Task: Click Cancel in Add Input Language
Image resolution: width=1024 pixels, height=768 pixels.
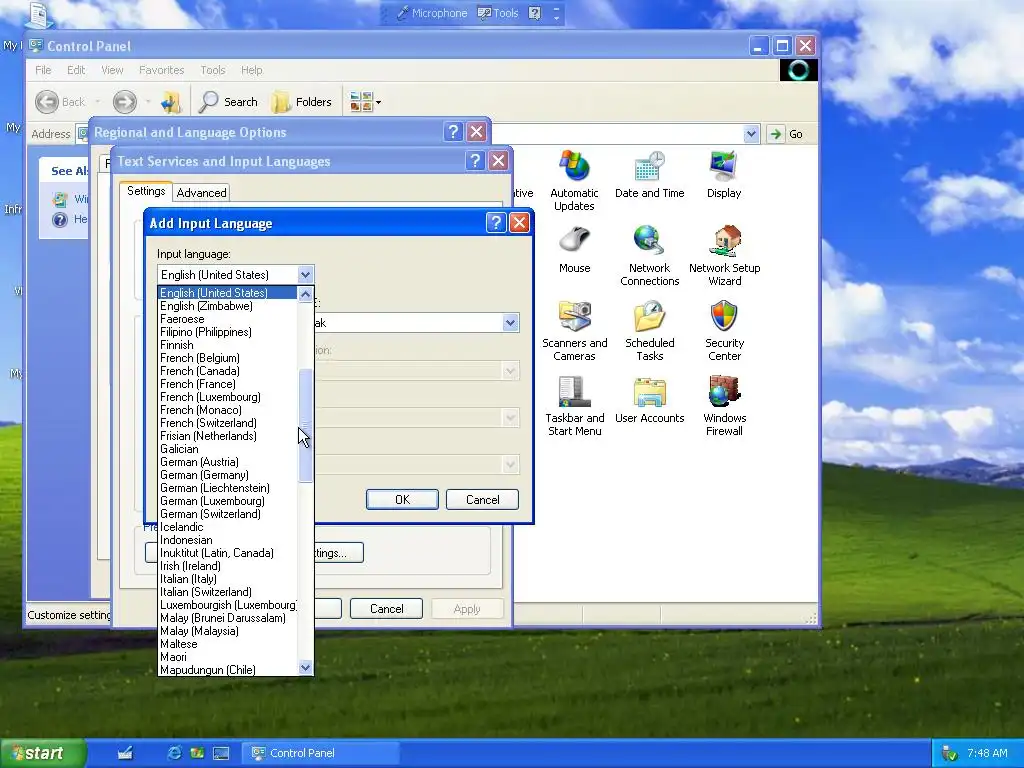Action: coord(482,500)
